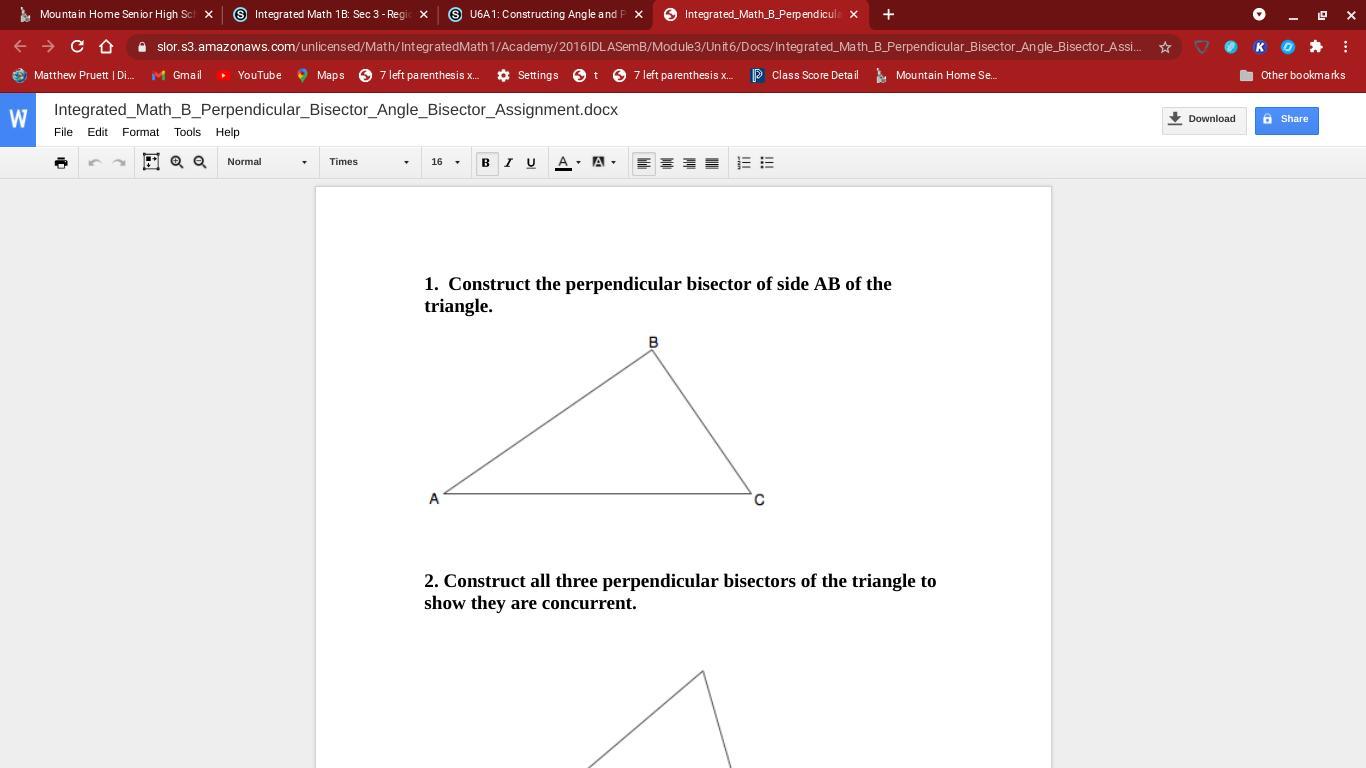Toggle underline formatting

click(531, 163)
